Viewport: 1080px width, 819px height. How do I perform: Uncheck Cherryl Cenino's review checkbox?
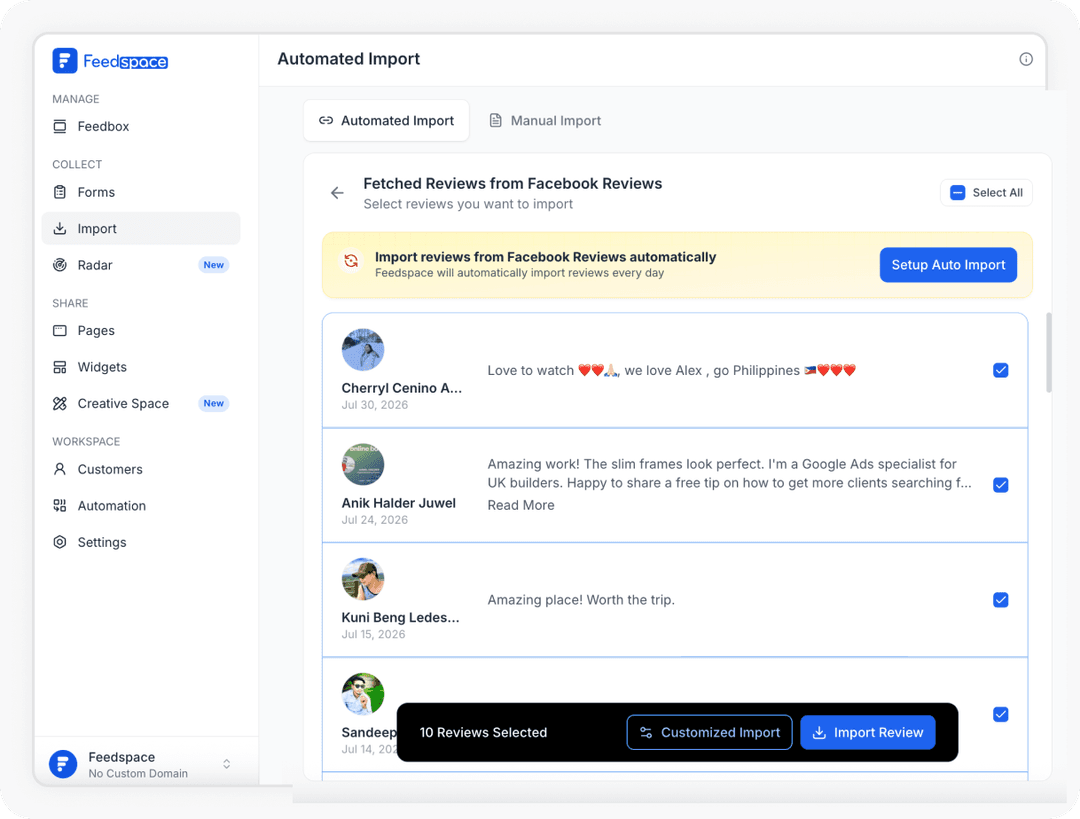[x=1001, y=371]
